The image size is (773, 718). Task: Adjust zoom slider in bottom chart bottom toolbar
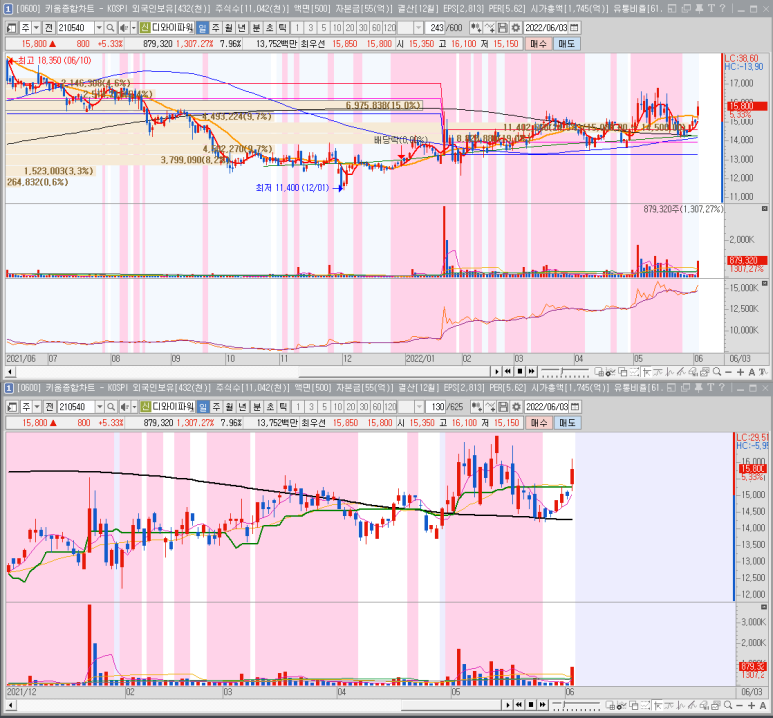coord(576,705)
